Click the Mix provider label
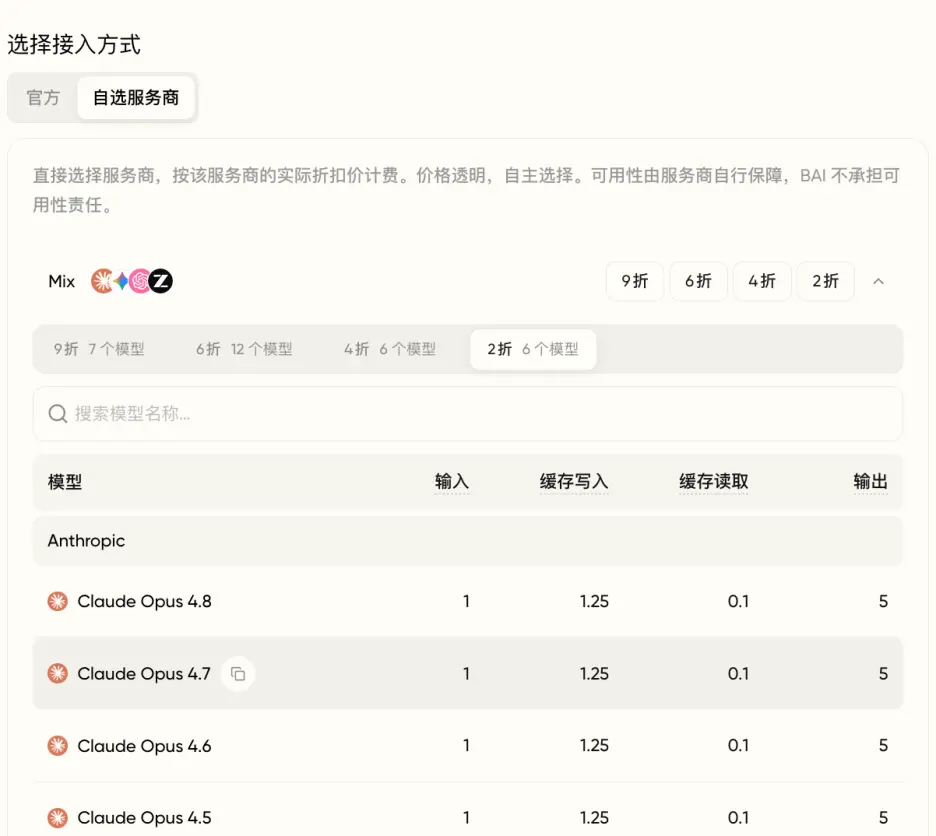Screen dimensions: 936x836 pos(61,281)
